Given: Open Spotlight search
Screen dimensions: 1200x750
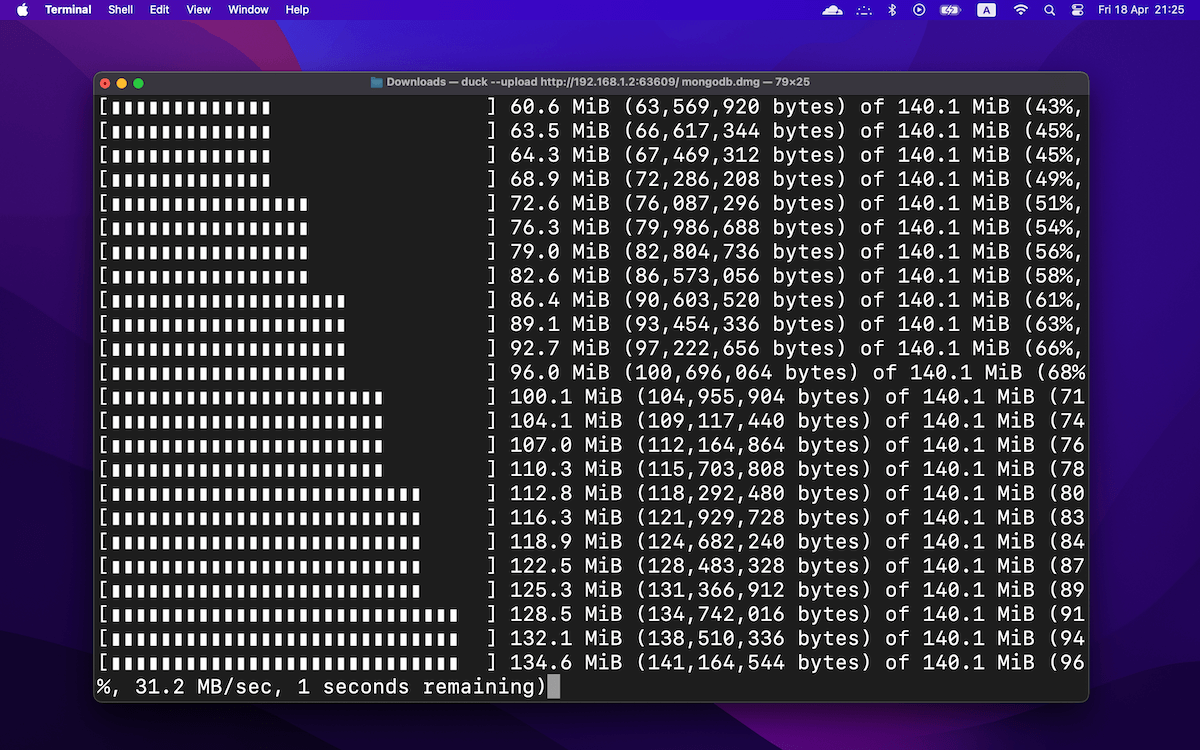Looking at the screenshot, I should point(1049,10).
